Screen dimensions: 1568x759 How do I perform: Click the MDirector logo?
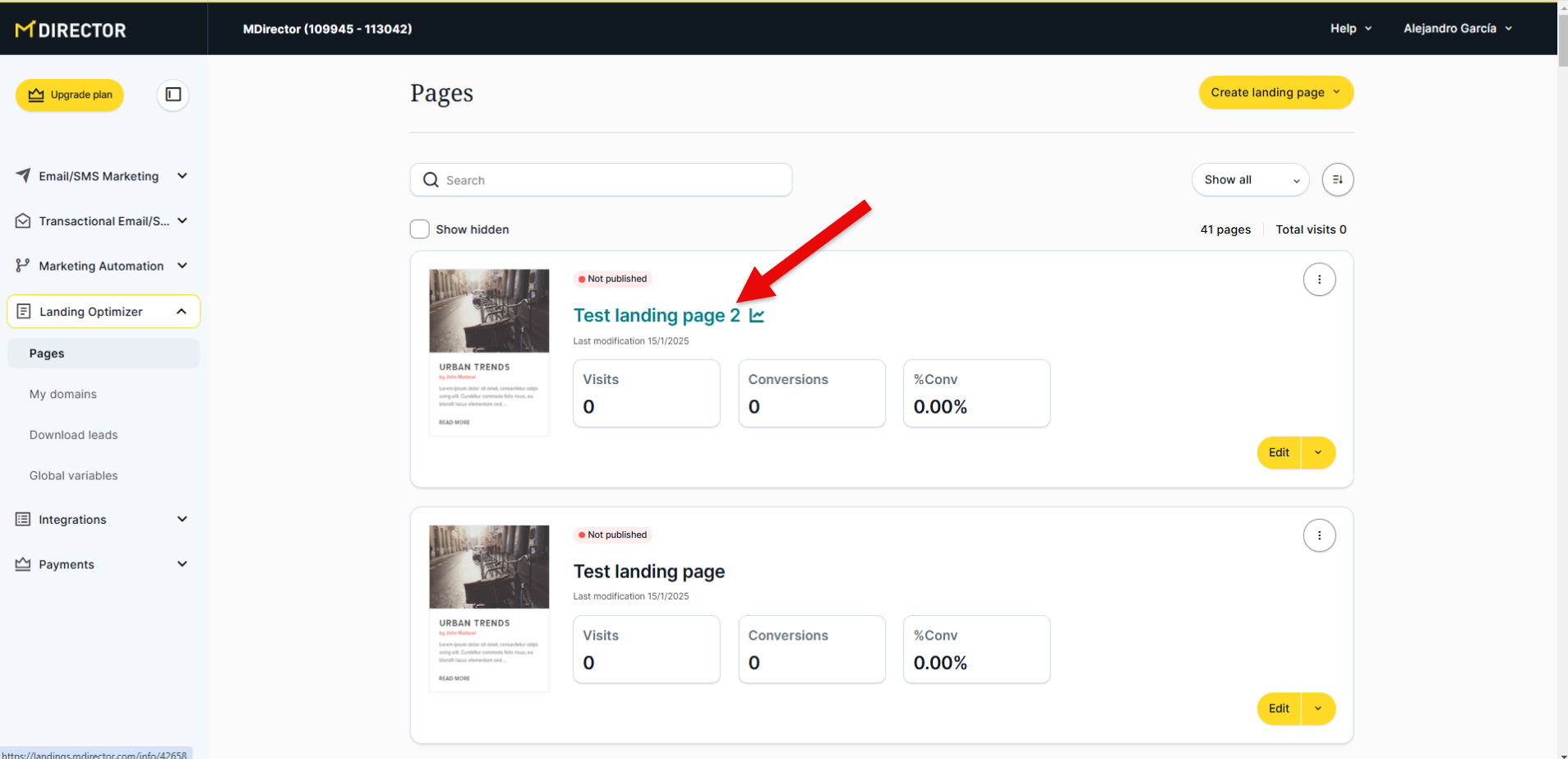coord(71,30)
